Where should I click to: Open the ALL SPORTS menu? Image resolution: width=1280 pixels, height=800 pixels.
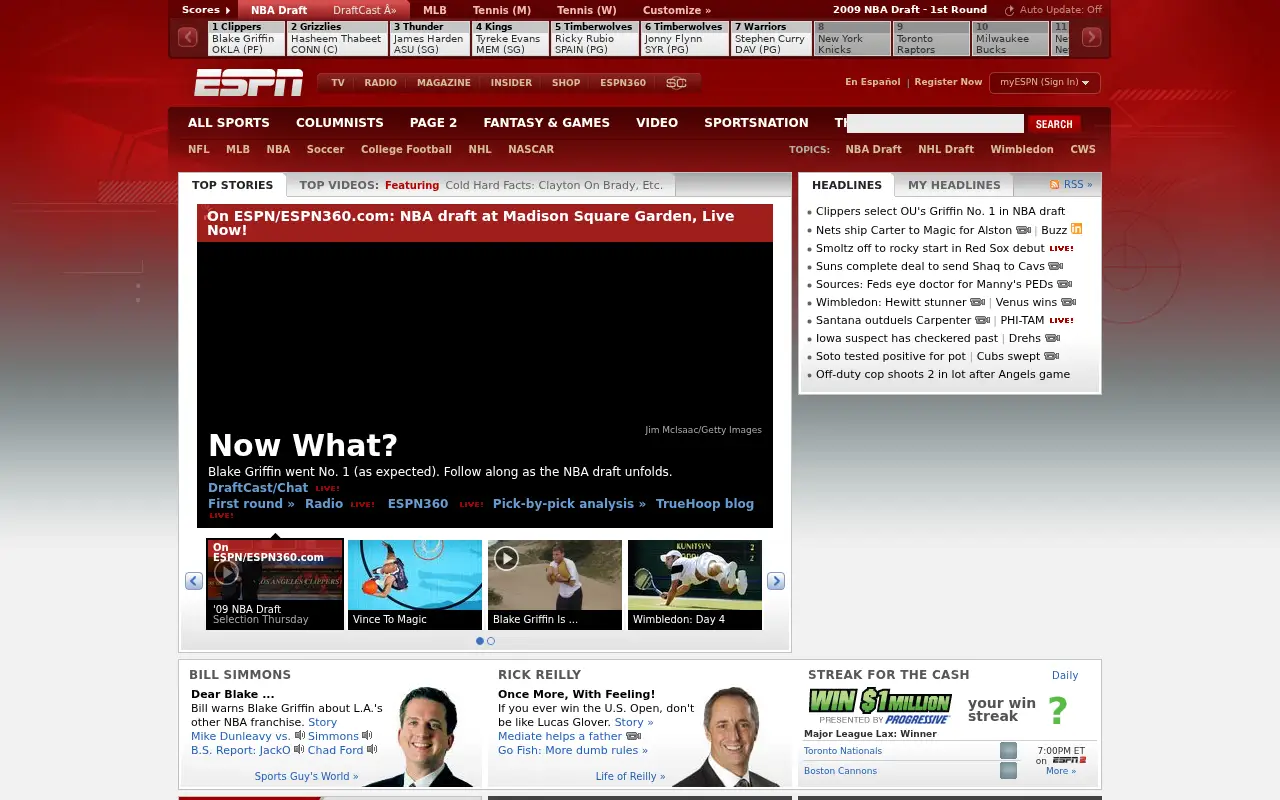(x=229, y=123)
